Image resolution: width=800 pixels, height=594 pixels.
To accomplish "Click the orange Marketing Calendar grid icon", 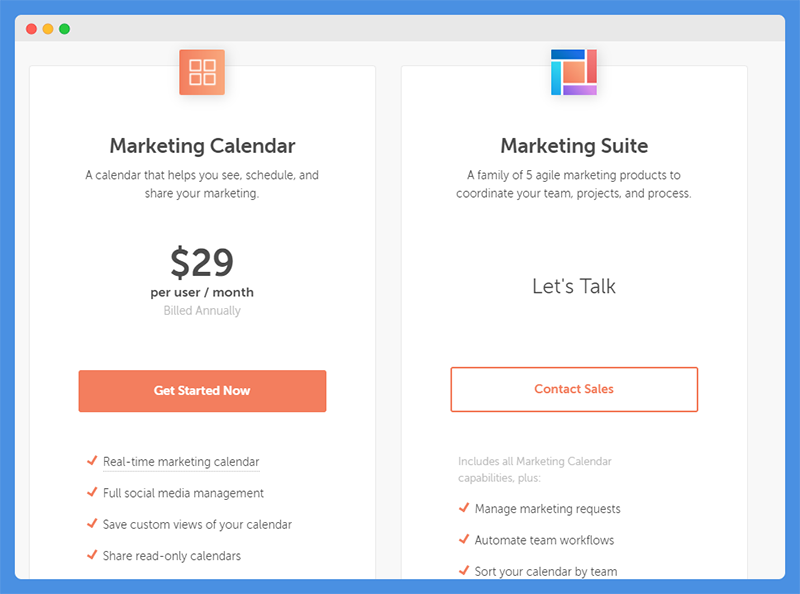I will click(x=202, y=72).
